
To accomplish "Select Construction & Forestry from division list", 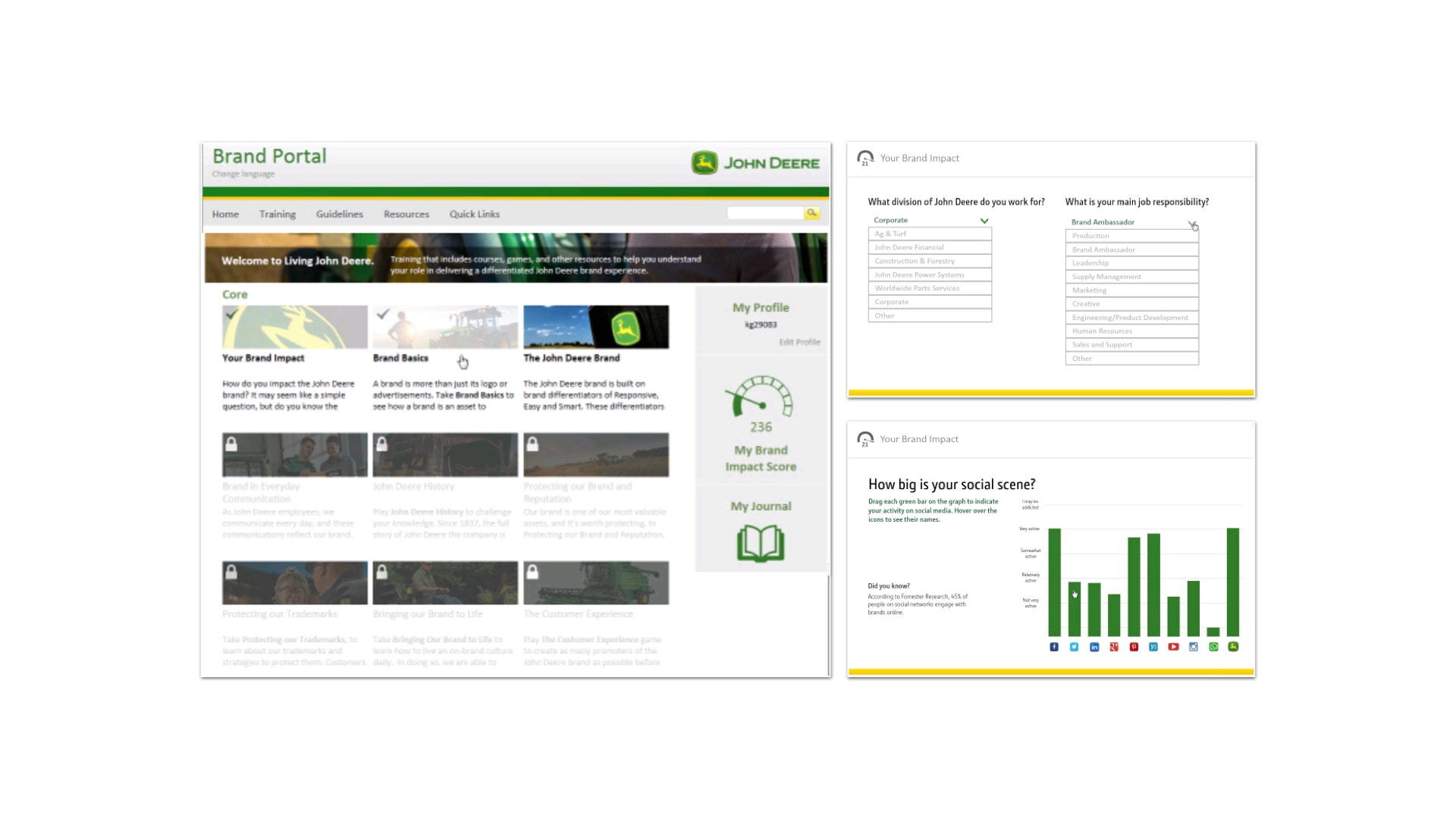I will coord(930,261).
